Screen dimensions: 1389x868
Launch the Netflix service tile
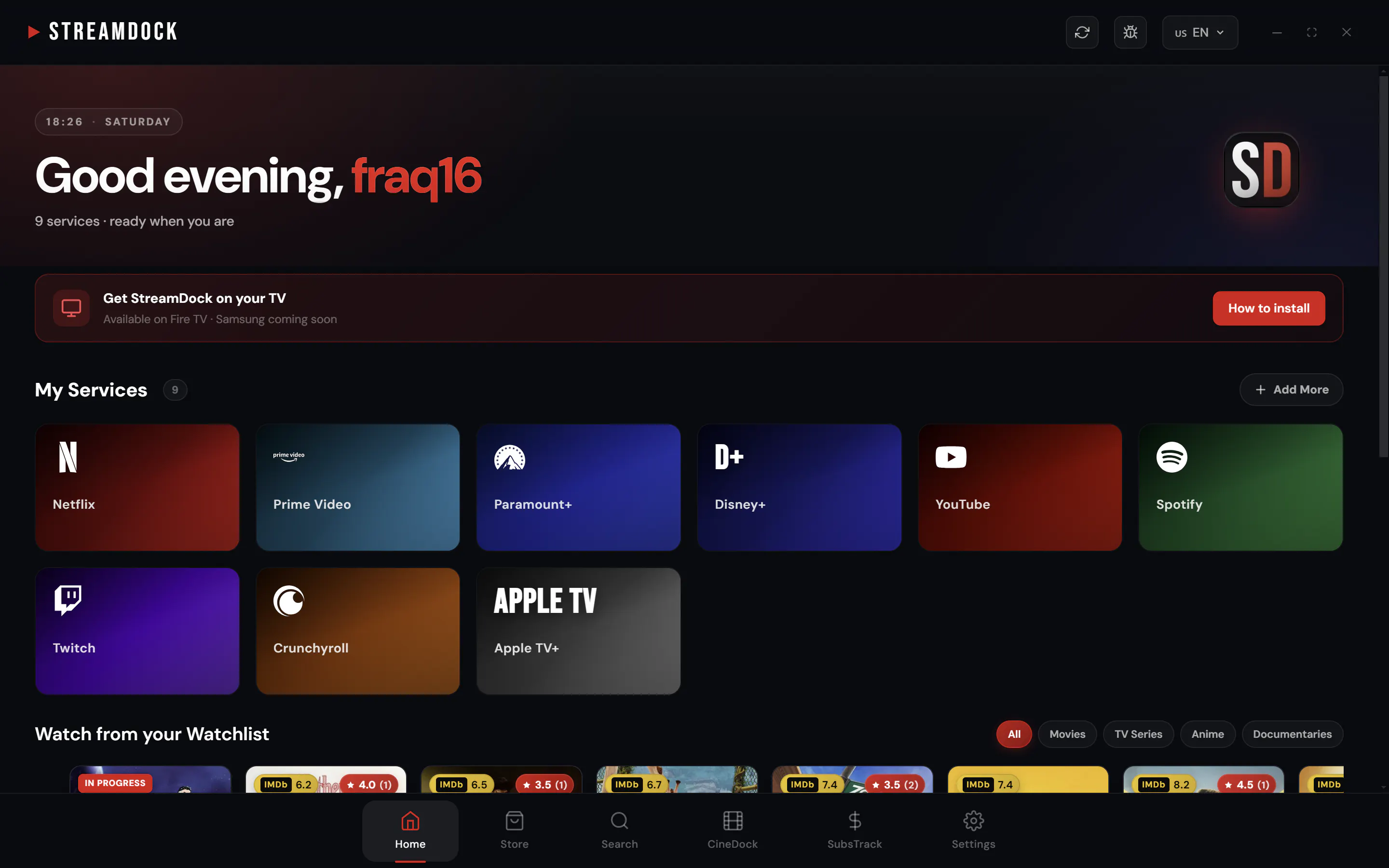pyautogui.click(x=137, y=488)
